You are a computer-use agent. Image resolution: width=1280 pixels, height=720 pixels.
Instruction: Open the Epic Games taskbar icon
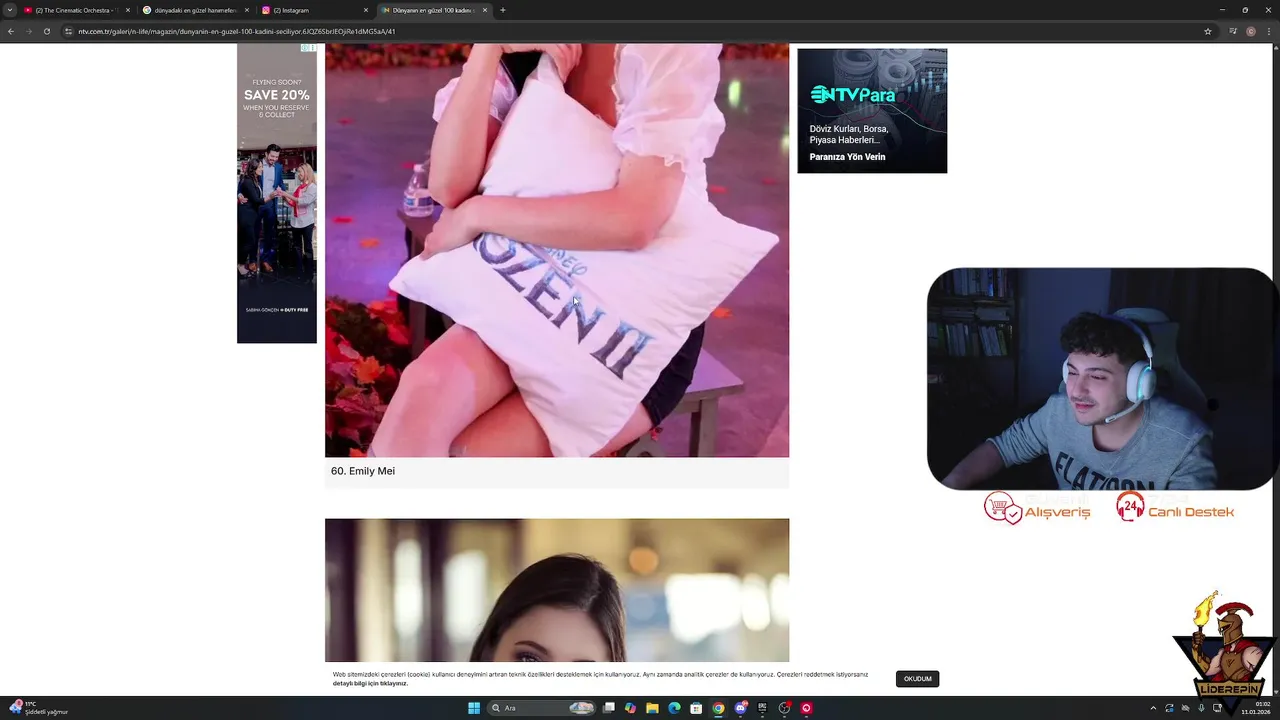tap(762, 708)
